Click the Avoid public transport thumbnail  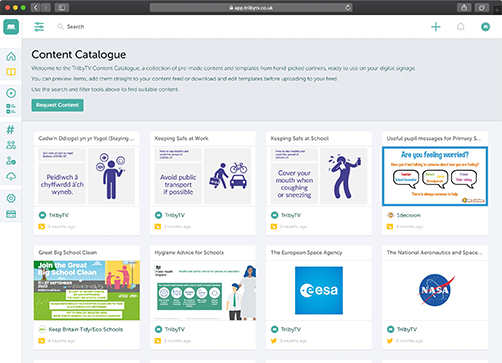203,176
